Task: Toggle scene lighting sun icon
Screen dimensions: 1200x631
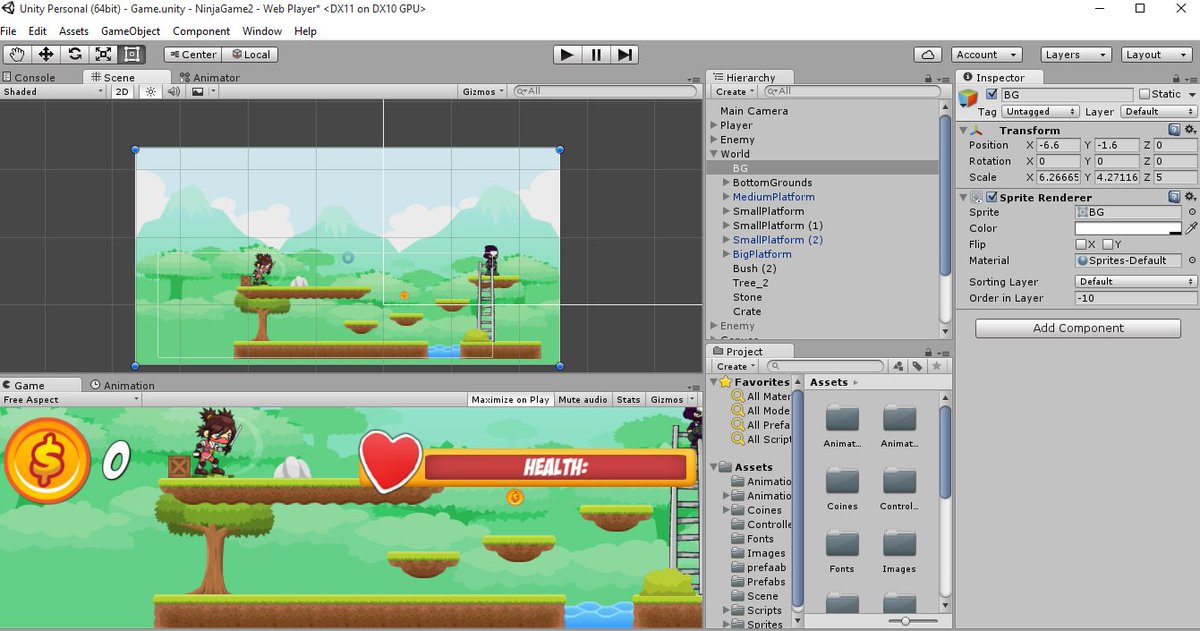Action: 151,91
